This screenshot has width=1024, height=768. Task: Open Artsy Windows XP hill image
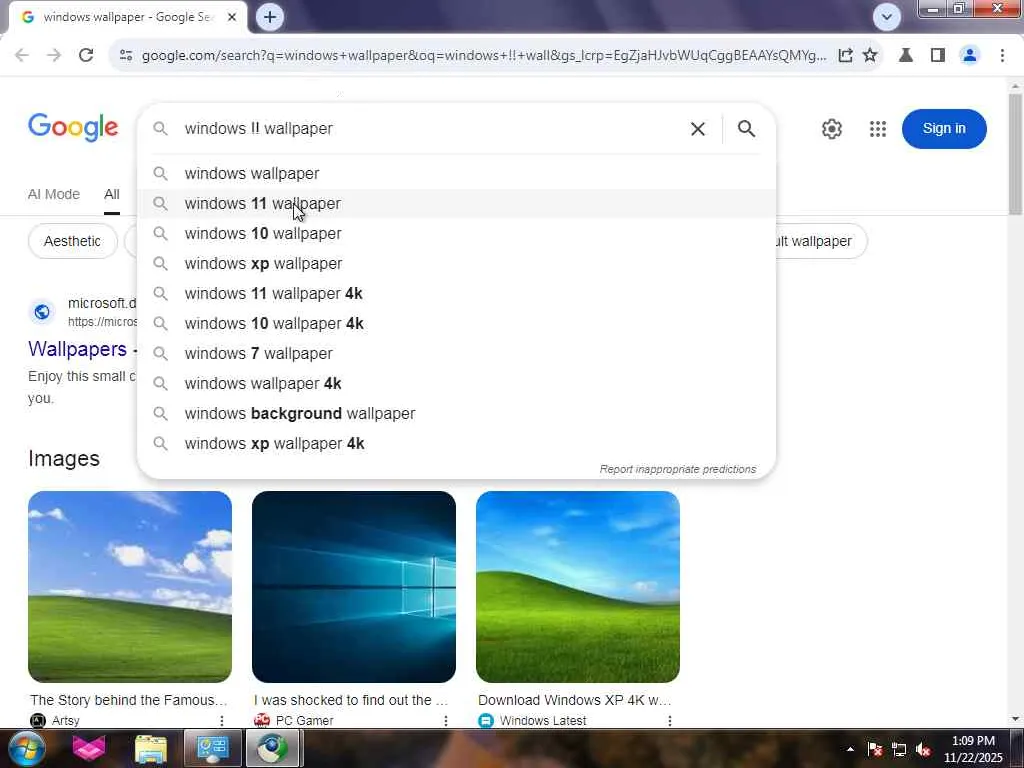[130, 586]
